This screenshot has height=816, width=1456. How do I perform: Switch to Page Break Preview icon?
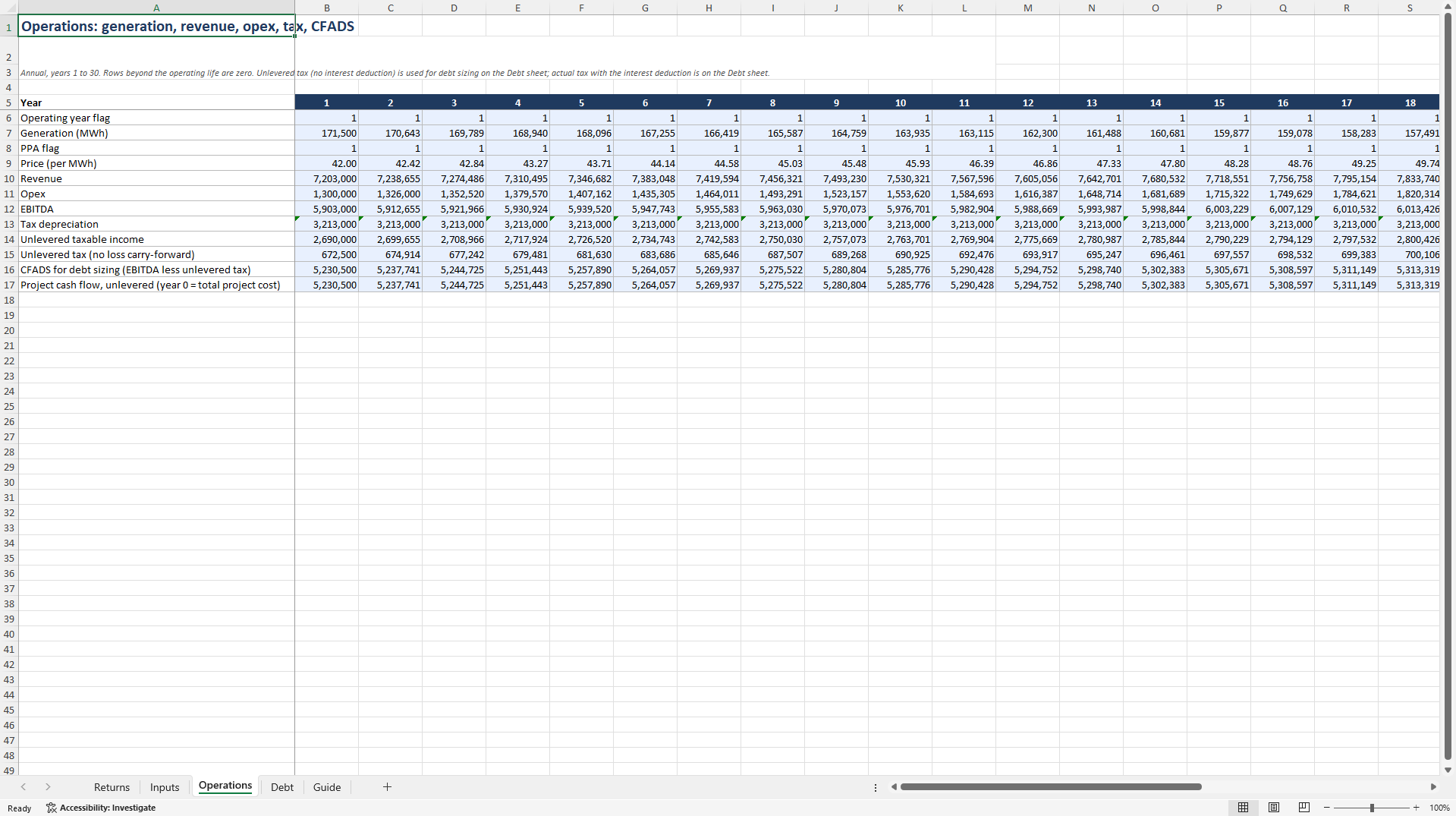pos(1304,807)
